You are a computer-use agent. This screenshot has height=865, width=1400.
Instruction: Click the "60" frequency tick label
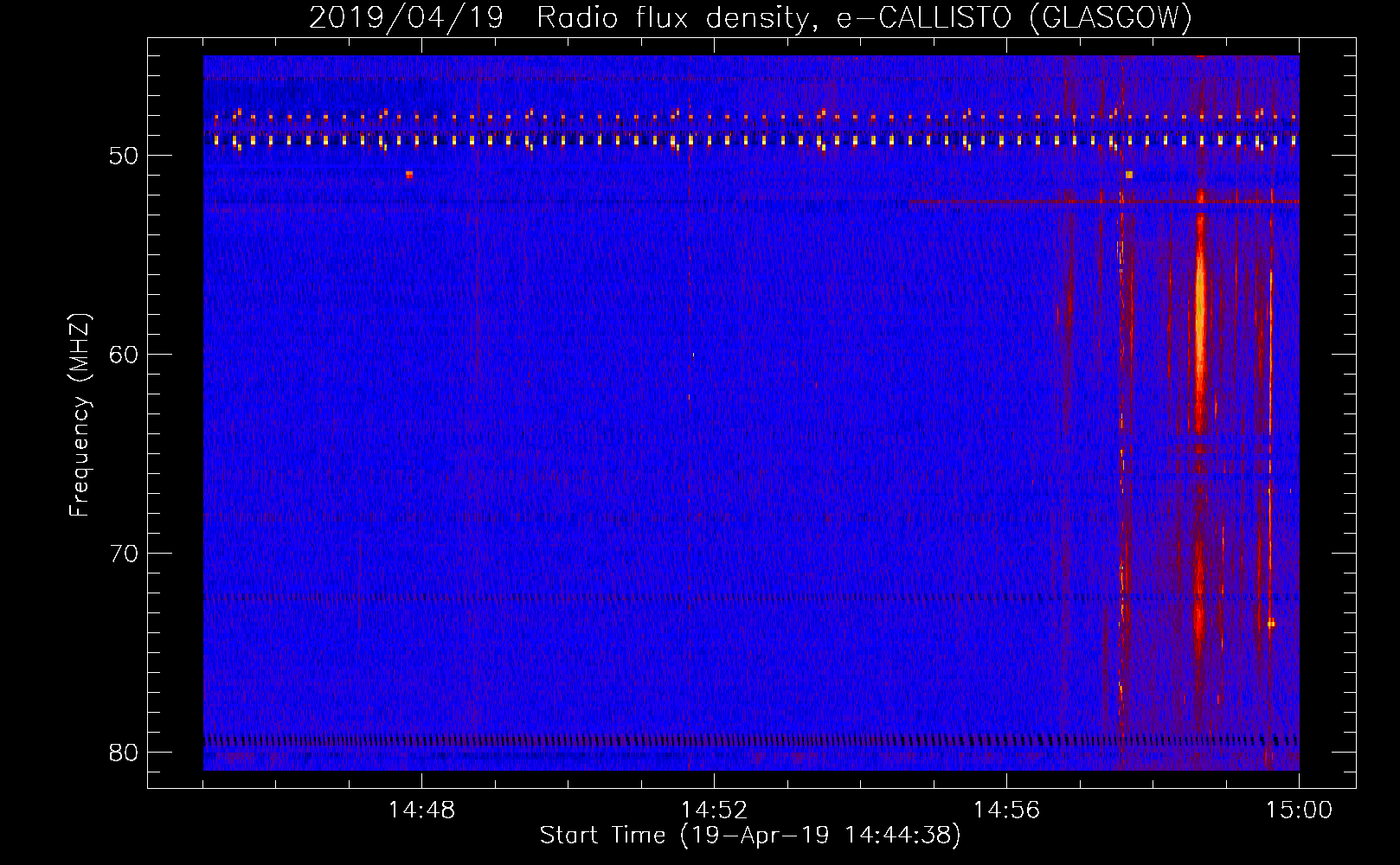(x=125, y=355)
